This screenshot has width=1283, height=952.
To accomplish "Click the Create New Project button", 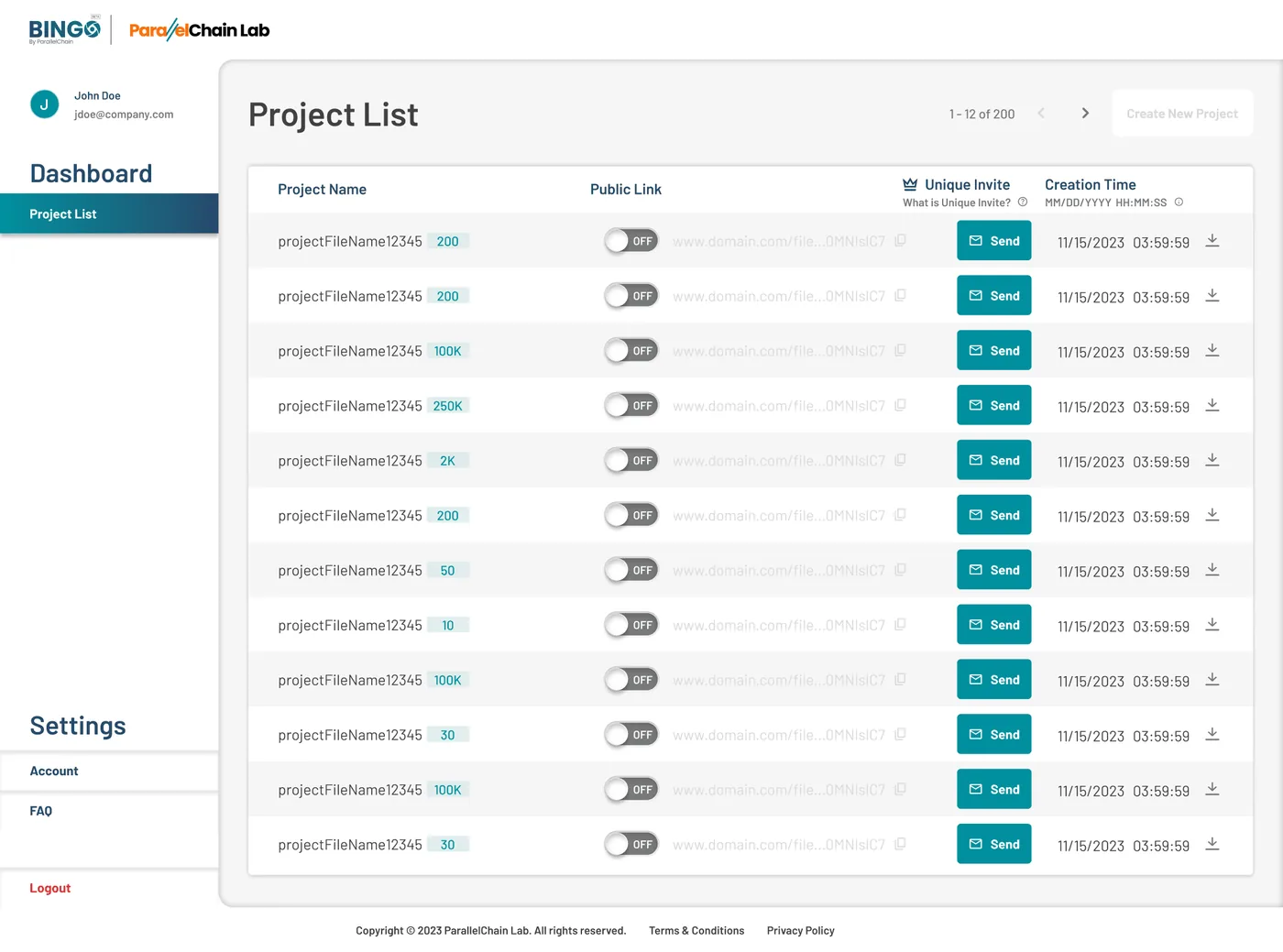I will point(1182,114).
